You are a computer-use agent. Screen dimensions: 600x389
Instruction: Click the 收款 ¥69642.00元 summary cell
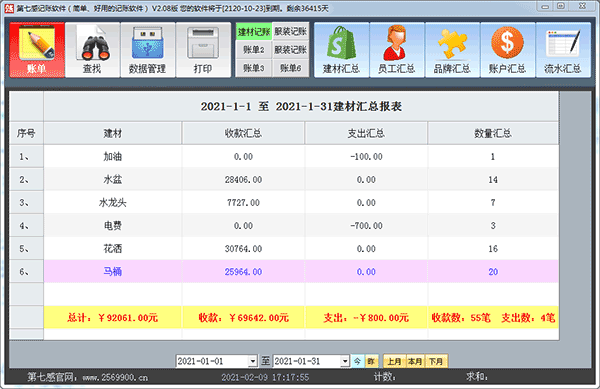[243, 317]
